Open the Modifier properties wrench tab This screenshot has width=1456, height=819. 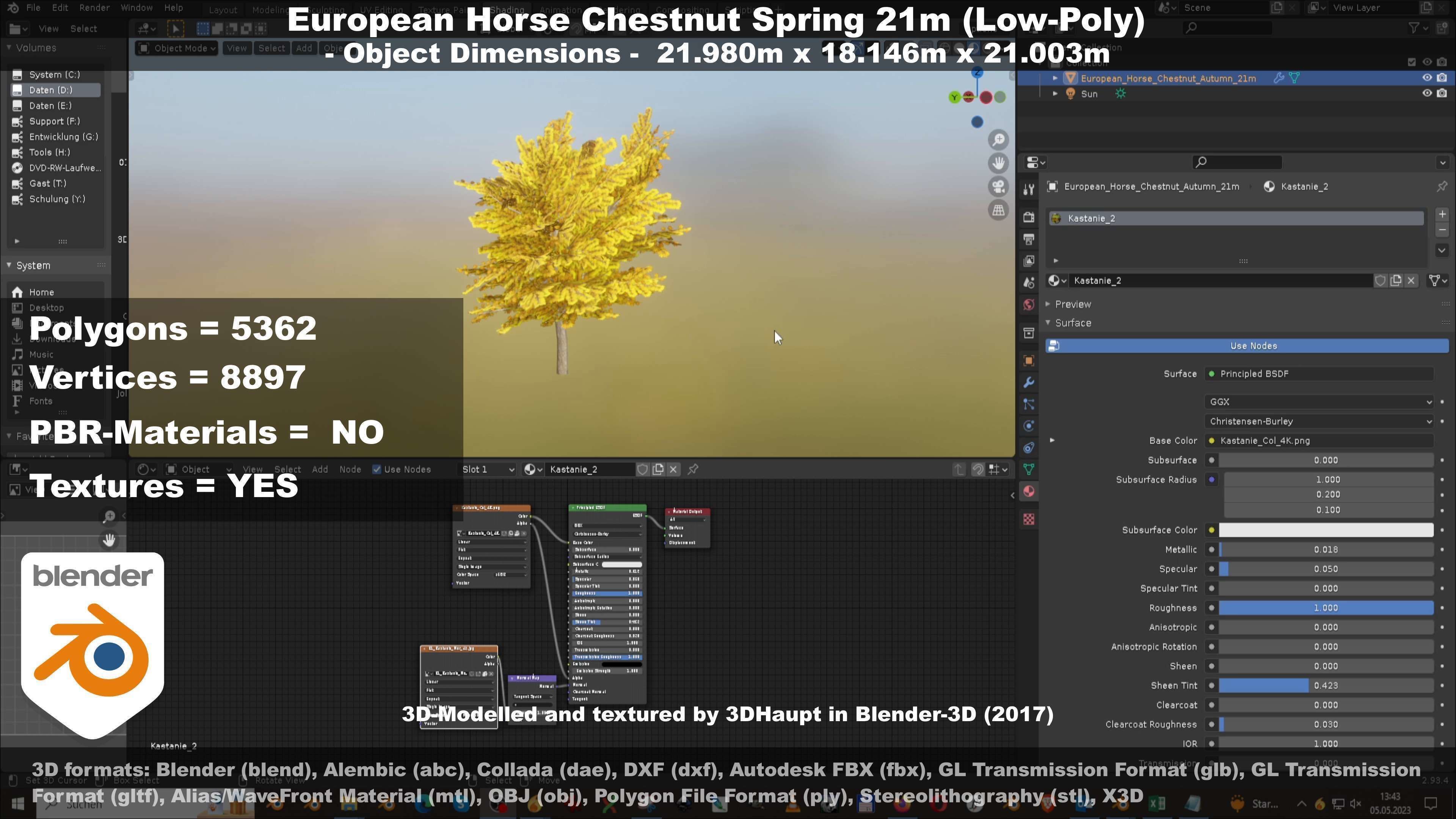[1029, 383]
